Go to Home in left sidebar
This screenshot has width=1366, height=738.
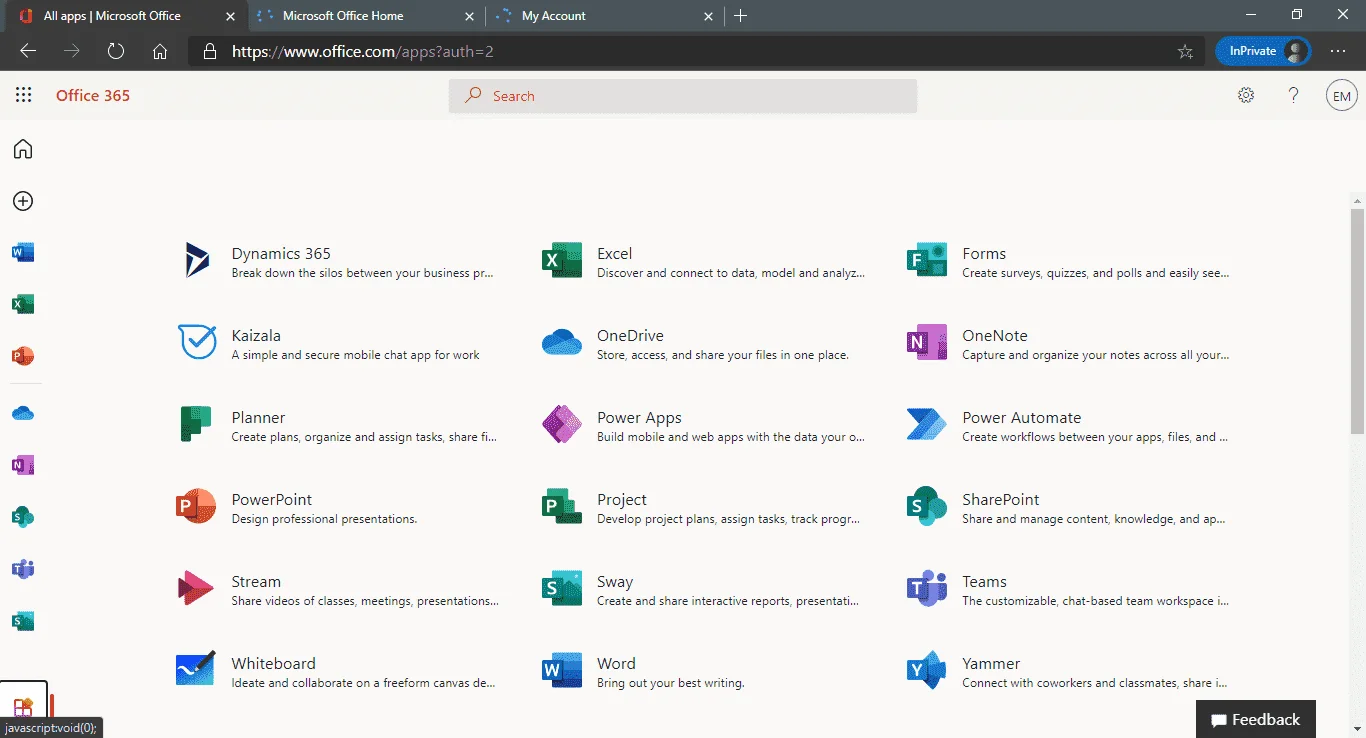(x=23, y=149)
